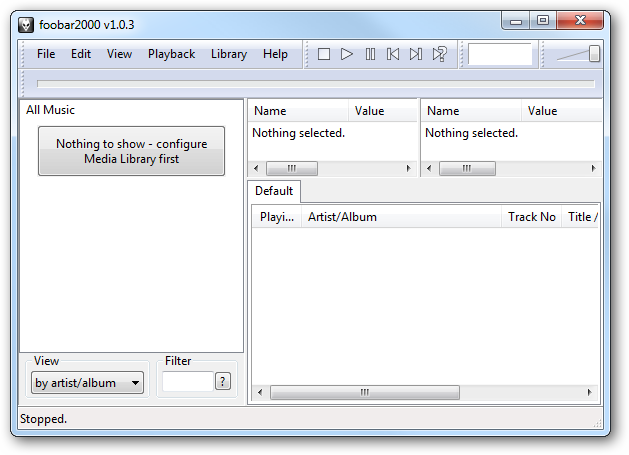Open the Library menu

[229, 54]
